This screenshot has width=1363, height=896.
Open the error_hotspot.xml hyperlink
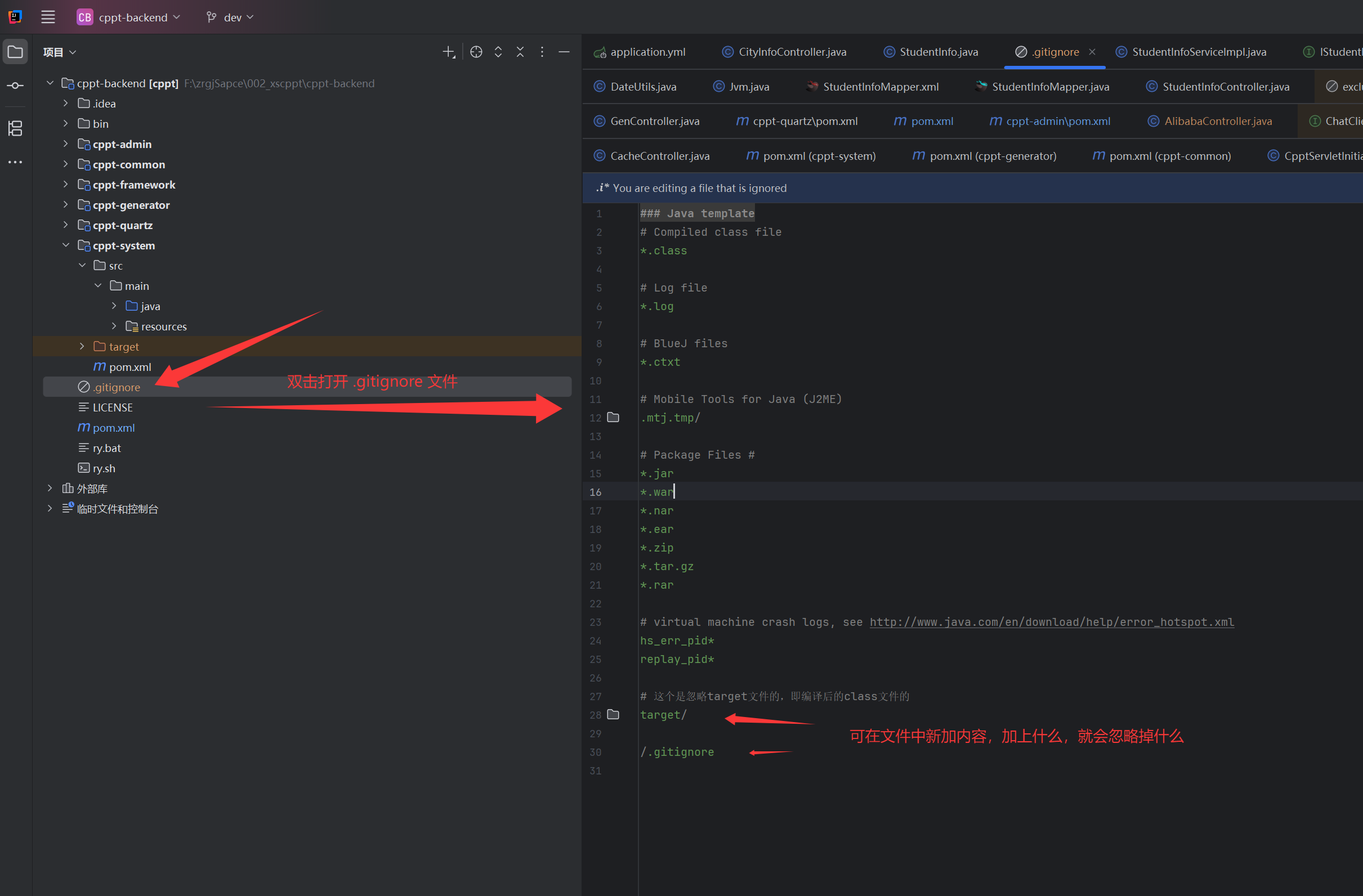[1052, 622]
